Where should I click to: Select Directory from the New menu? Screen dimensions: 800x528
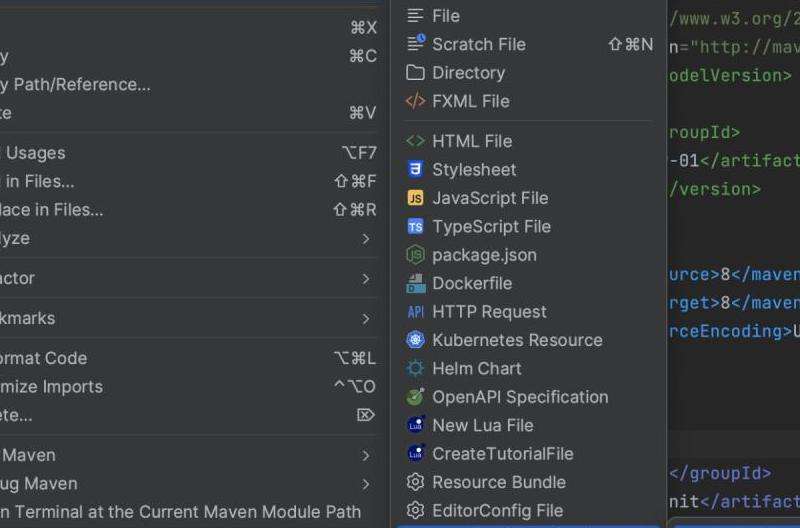(x=468, y=73)
